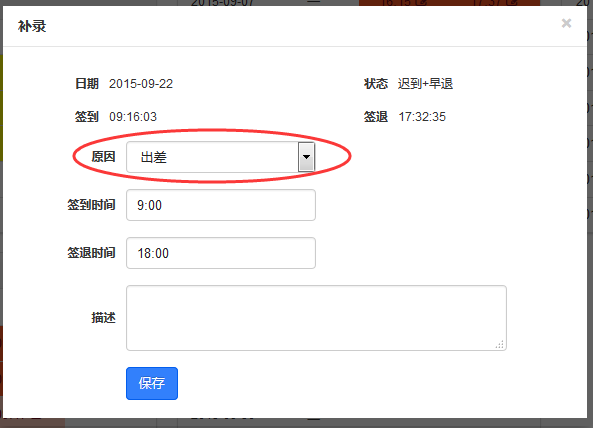Click the 保存 button

tap(152, 383)
